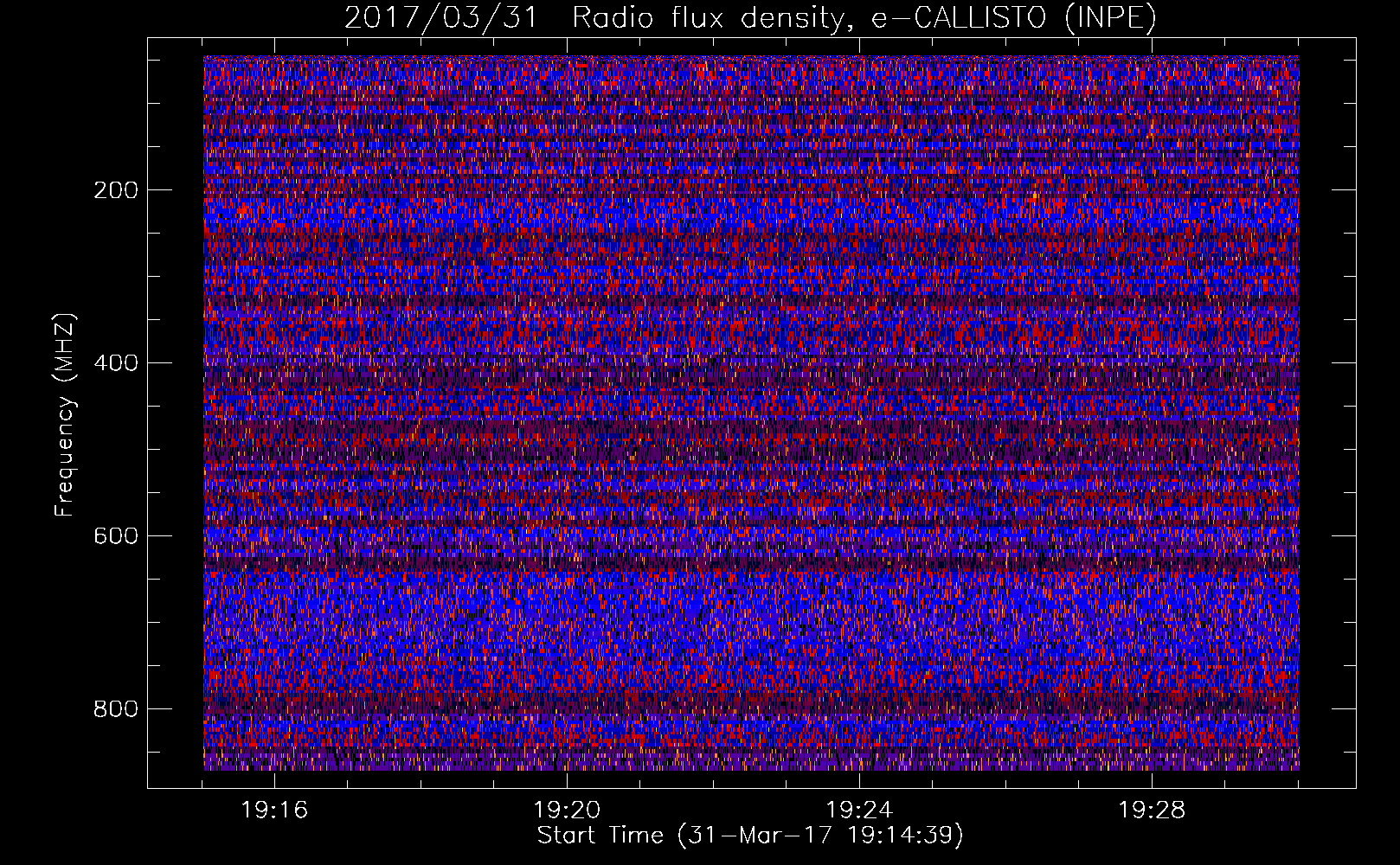Click the 19:24 time tick label

[x=859, y=811]
